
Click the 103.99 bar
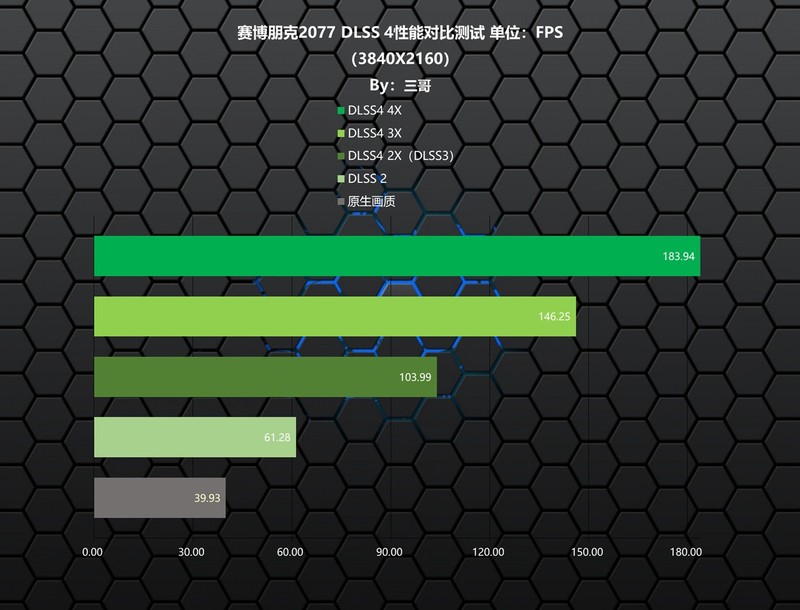pos(265,377)
